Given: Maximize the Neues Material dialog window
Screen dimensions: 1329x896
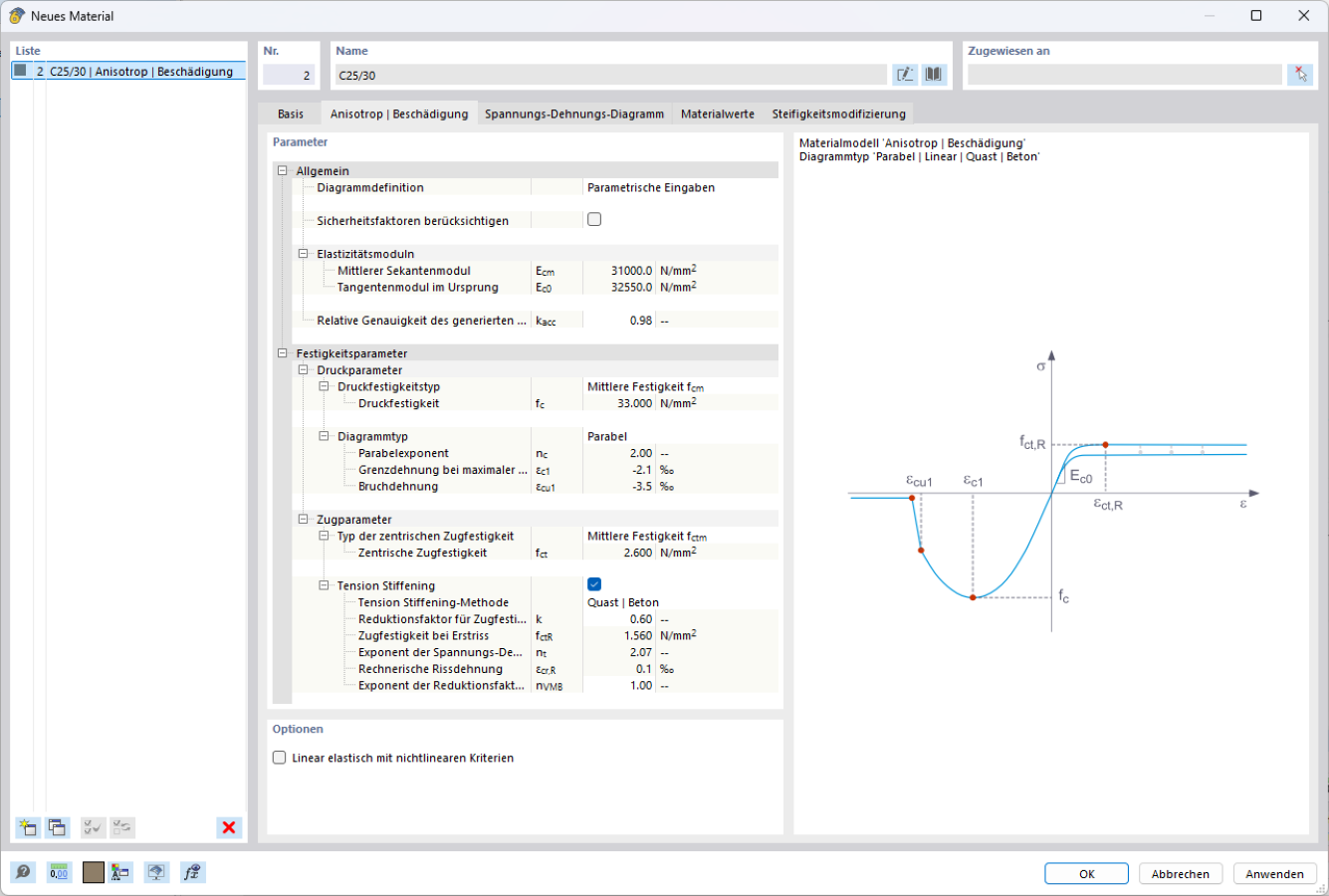Looking at the screenshot, I should [1256, 16].
